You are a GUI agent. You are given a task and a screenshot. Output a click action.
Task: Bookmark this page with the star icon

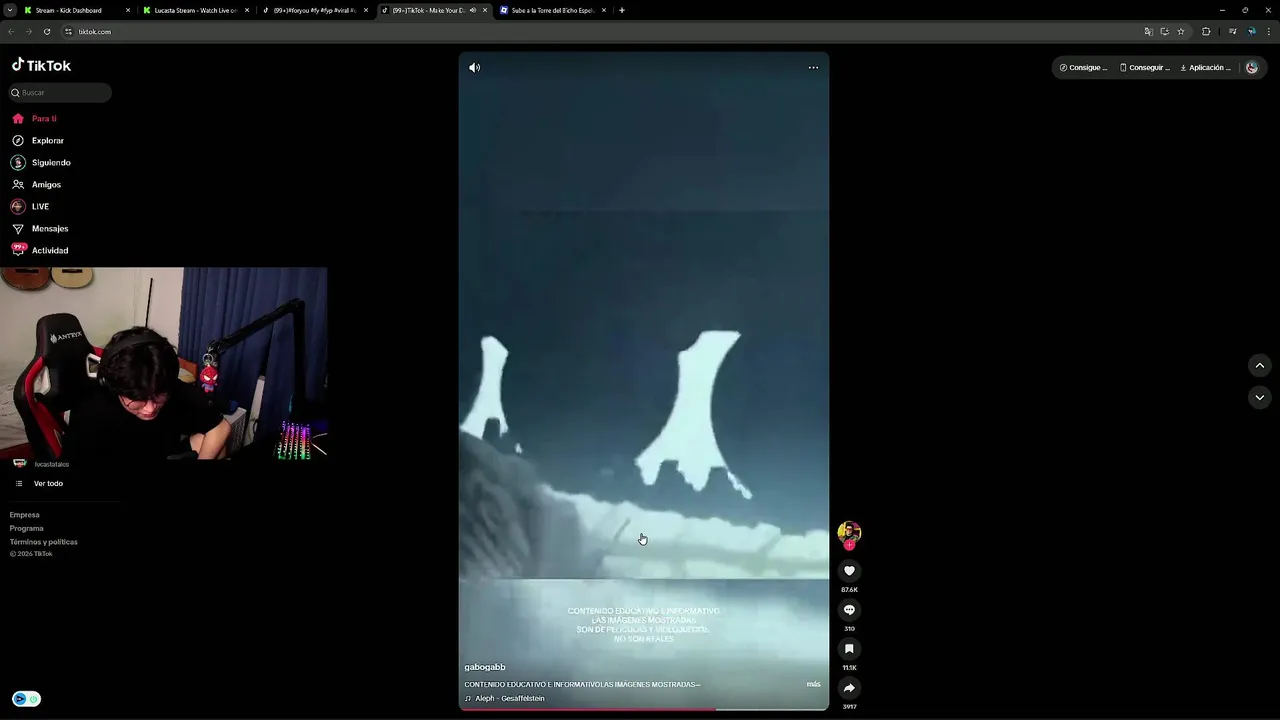point(1181,32)
